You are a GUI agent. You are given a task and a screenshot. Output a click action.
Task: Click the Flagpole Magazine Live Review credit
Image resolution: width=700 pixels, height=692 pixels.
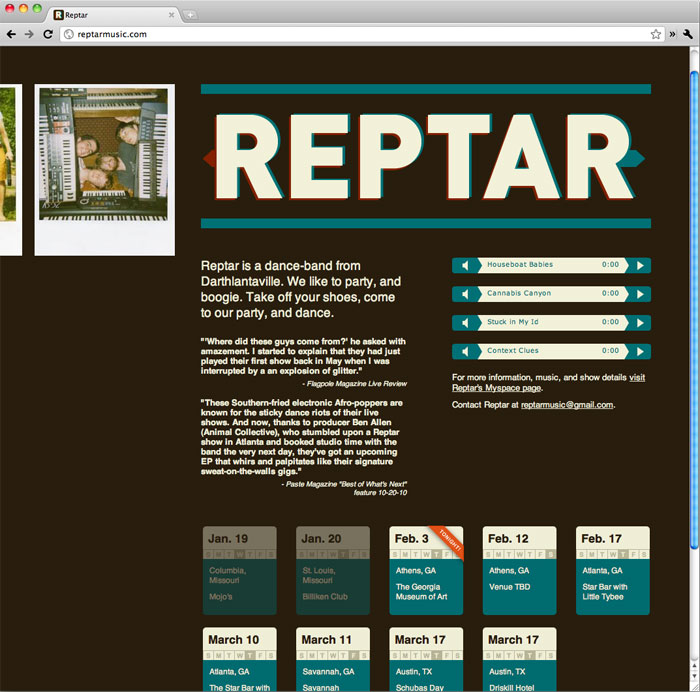point(354,384)
